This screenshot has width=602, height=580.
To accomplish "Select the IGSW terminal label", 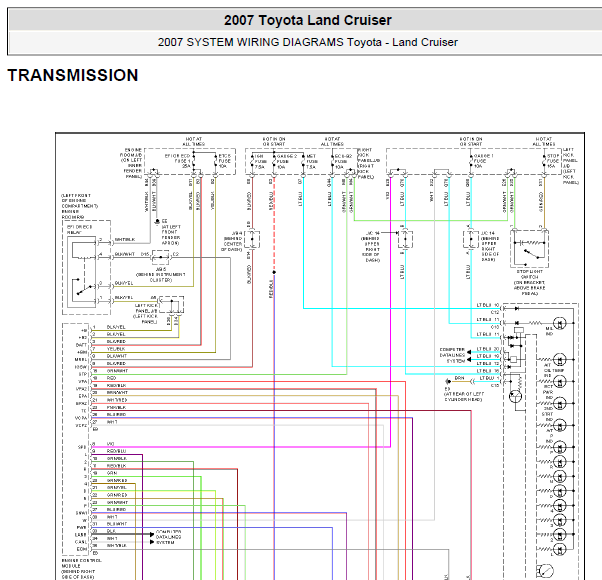I will click(81, 367).
